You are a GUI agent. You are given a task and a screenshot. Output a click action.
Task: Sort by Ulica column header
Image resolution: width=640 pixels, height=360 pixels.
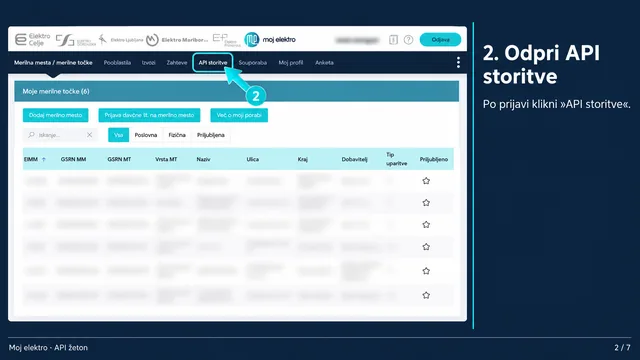[x=253, y=159]
